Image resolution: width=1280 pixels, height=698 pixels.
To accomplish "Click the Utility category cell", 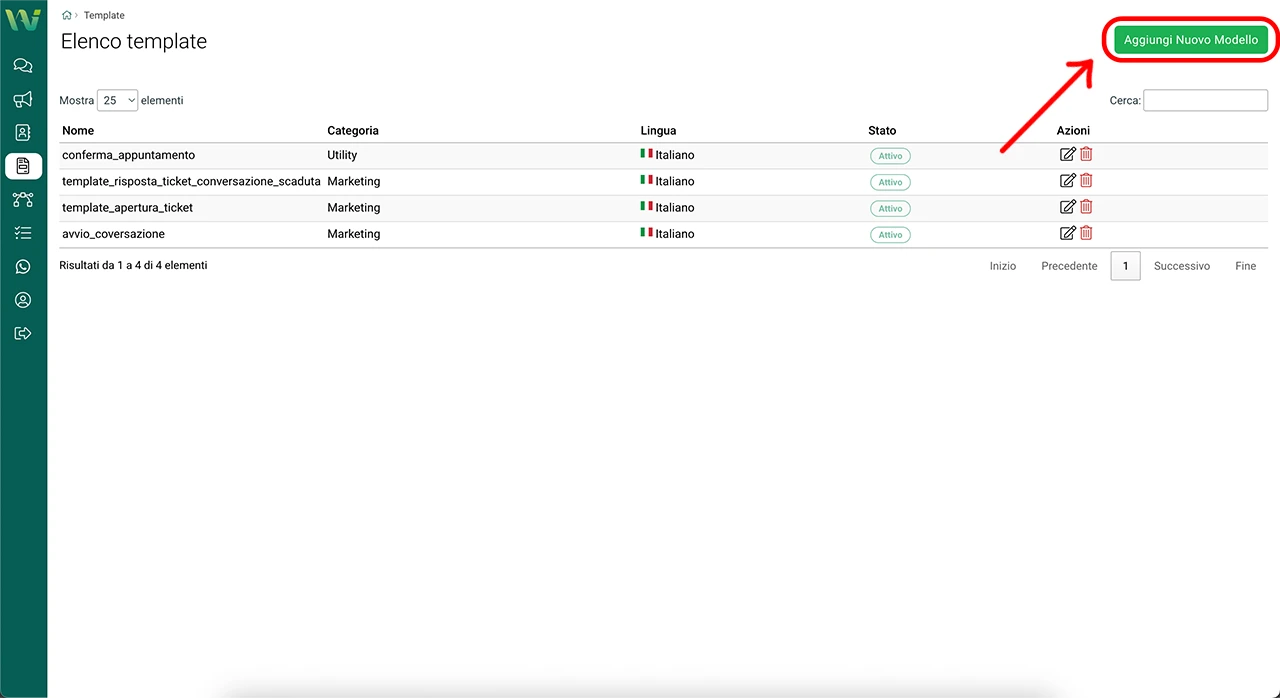I will 342,155.
